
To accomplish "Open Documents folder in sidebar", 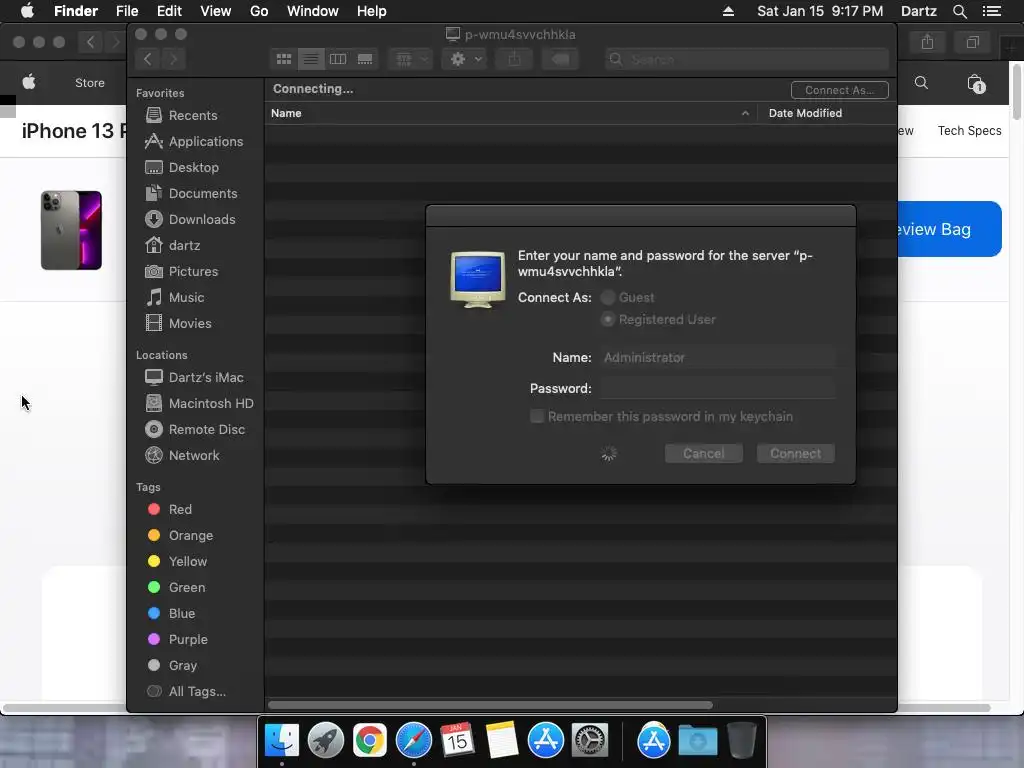I will pos(193,194).
